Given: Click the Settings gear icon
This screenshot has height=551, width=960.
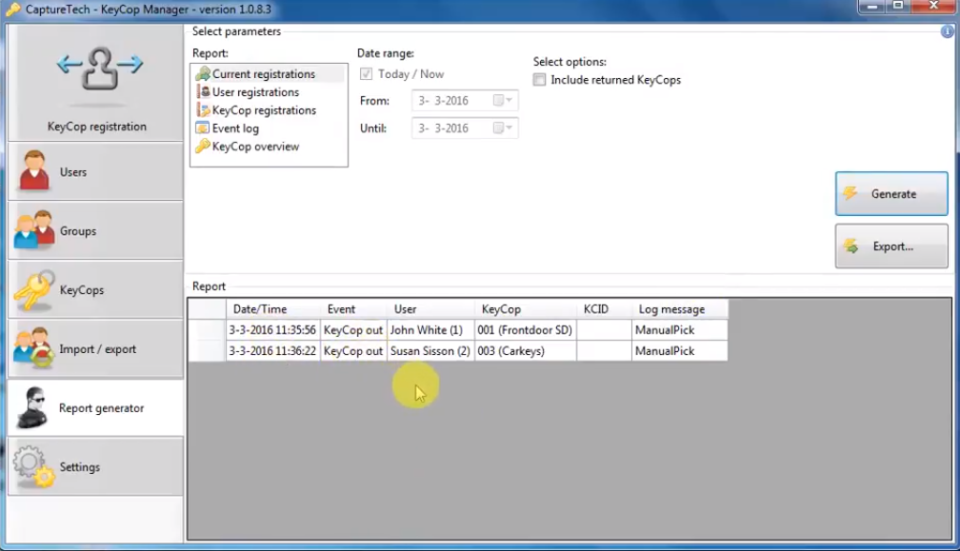Looking at the screenshot, I should point(34,467).
